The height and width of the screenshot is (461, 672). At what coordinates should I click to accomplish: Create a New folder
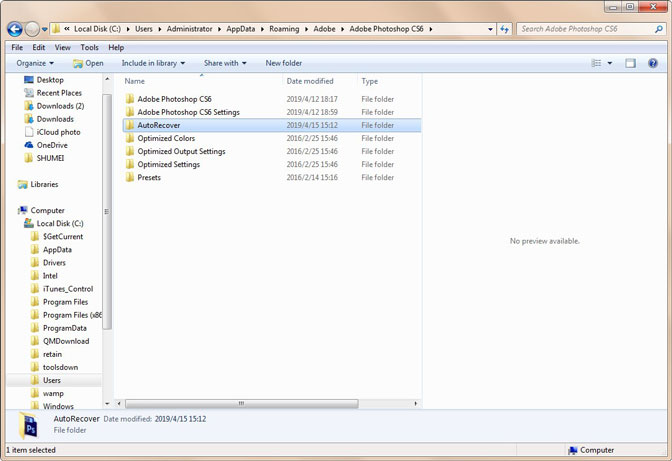[284, 63]
